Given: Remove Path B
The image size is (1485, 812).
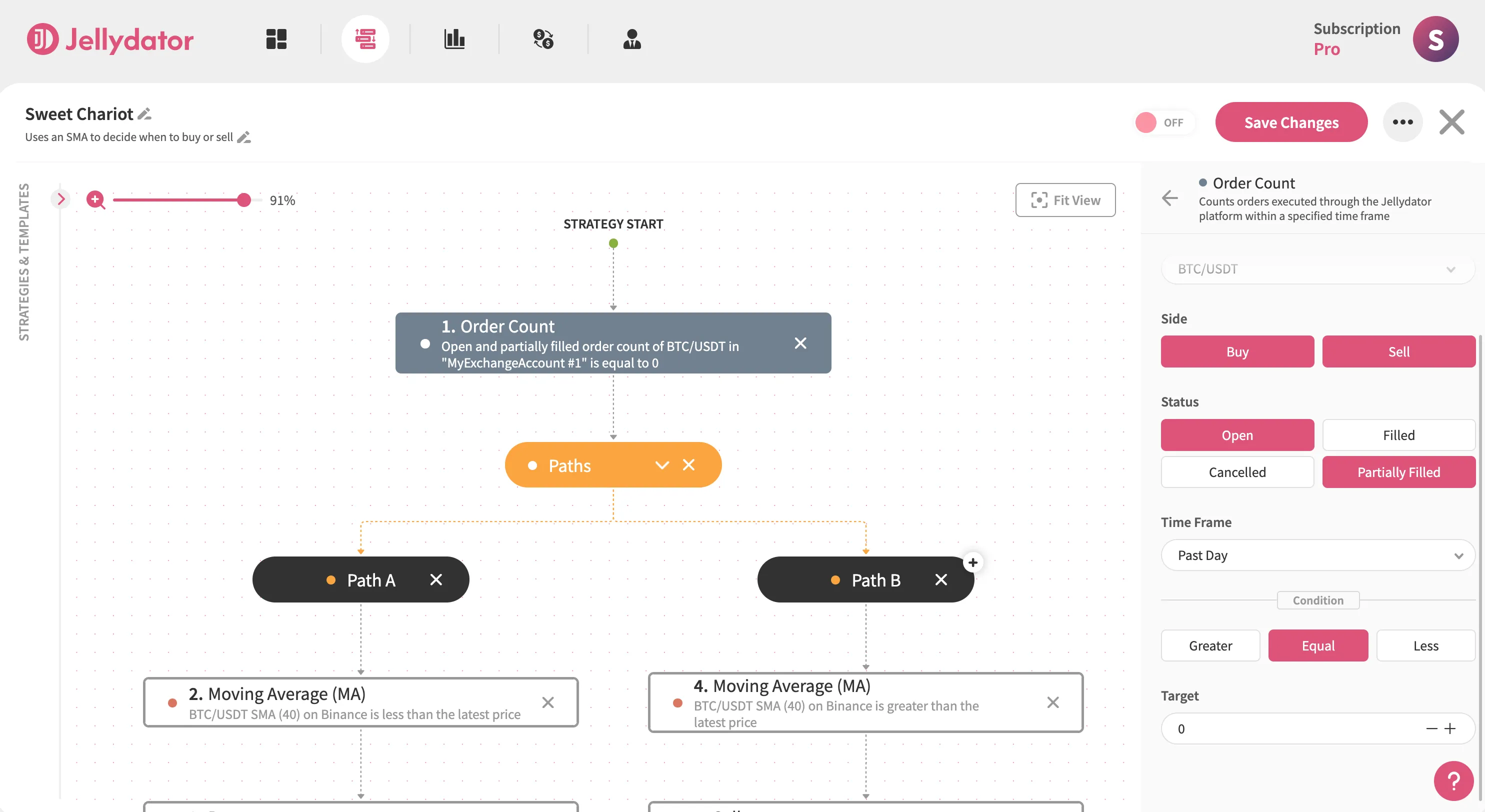Looking at the screenshot, I should [x=941, y=580].
